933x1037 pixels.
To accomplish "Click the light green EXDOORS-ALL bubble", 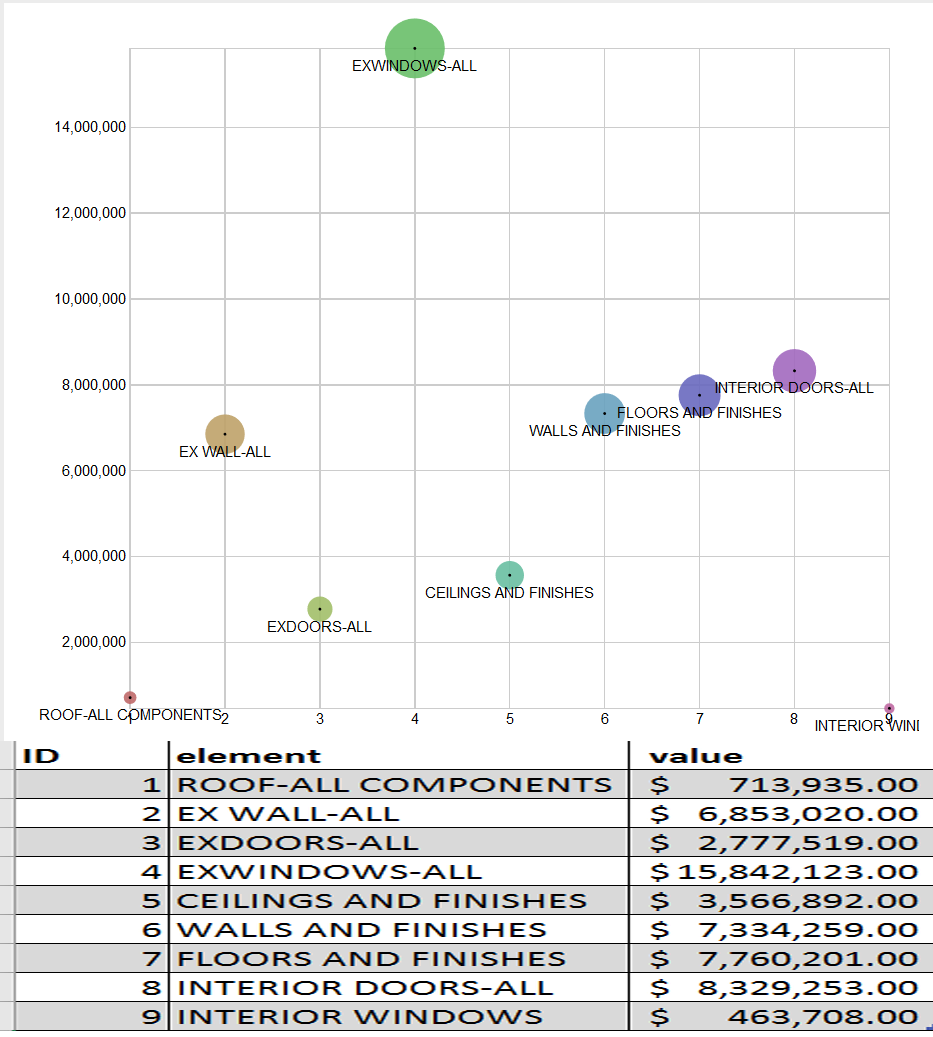I will [x=320, y=609].
